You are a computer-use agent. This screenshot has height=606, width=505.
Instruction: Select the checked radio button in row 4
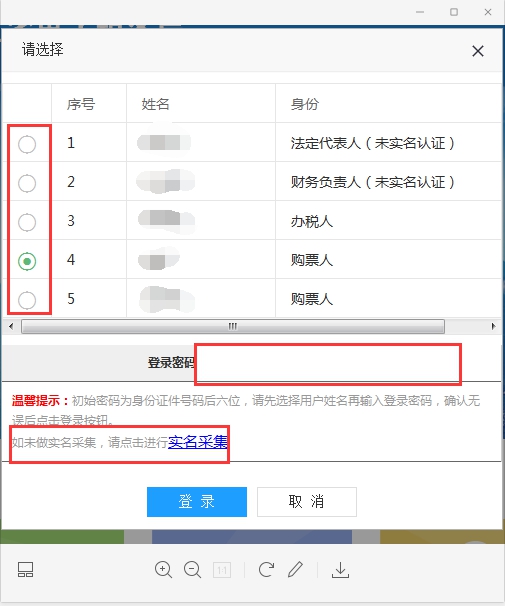coord(27,261)
